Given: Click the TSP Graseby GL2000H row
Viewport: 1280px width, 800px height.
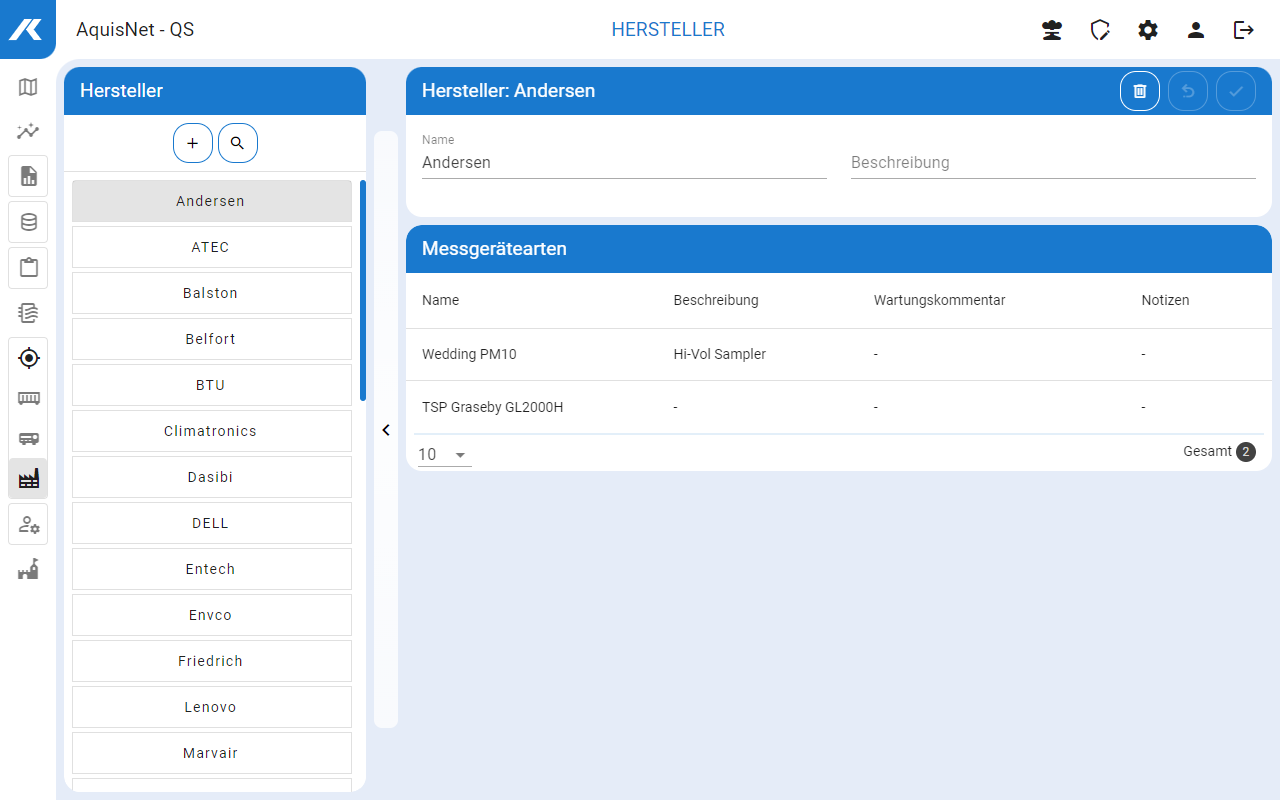Looking at the screenshot, I should (x=838, y=407).
